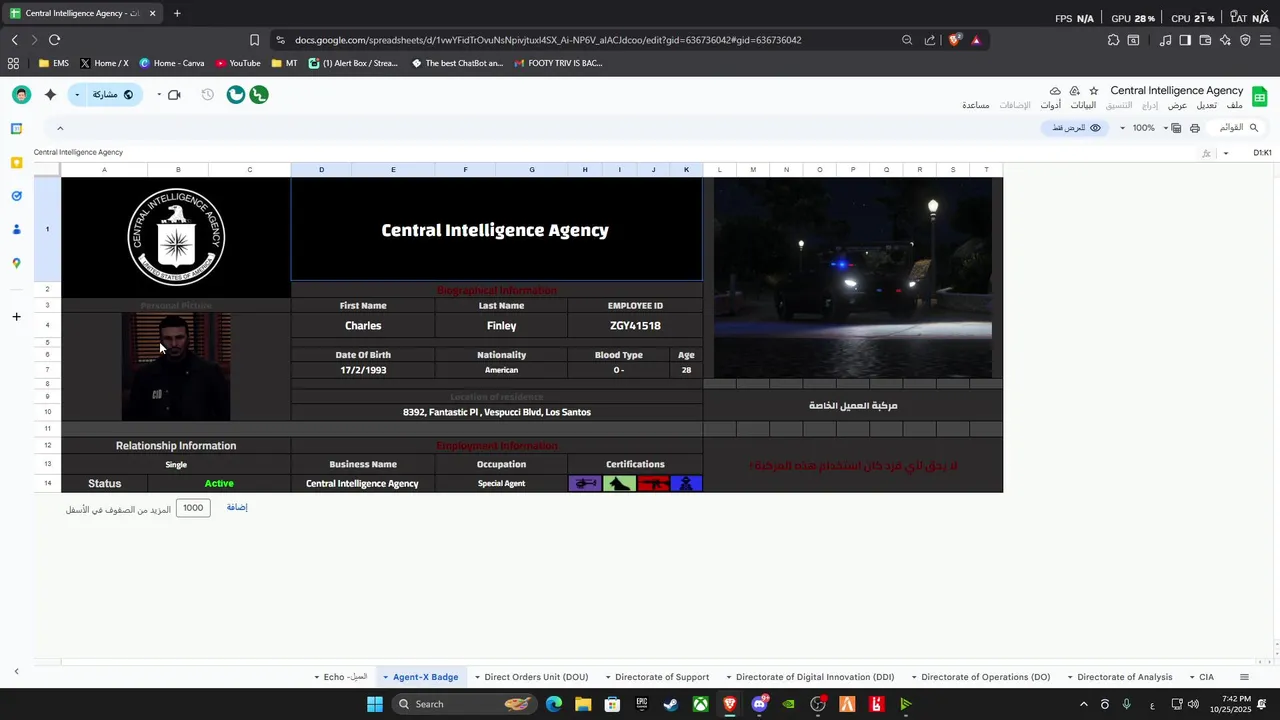Click the green certification swatch
Screen dimensions: 1280x720
(619, 484)
